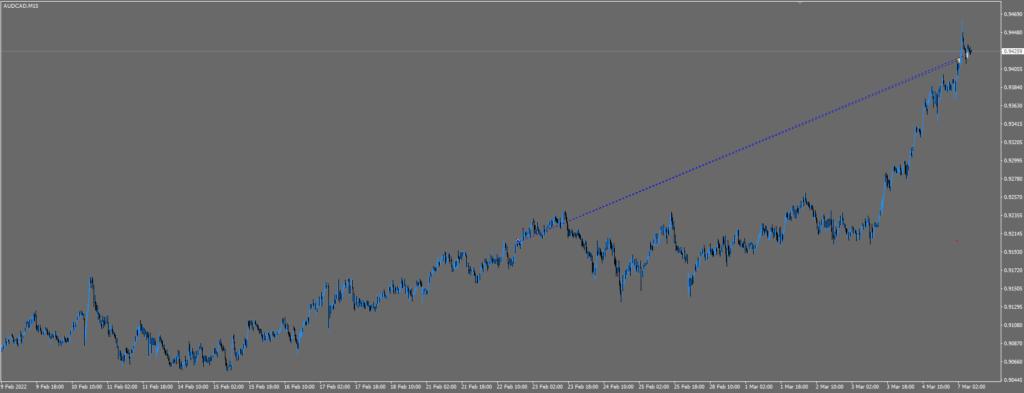The height and width of the screenshot is (393, 1024).
Task: Click the 0.94055 price axis label
Action: point(1014,69)
